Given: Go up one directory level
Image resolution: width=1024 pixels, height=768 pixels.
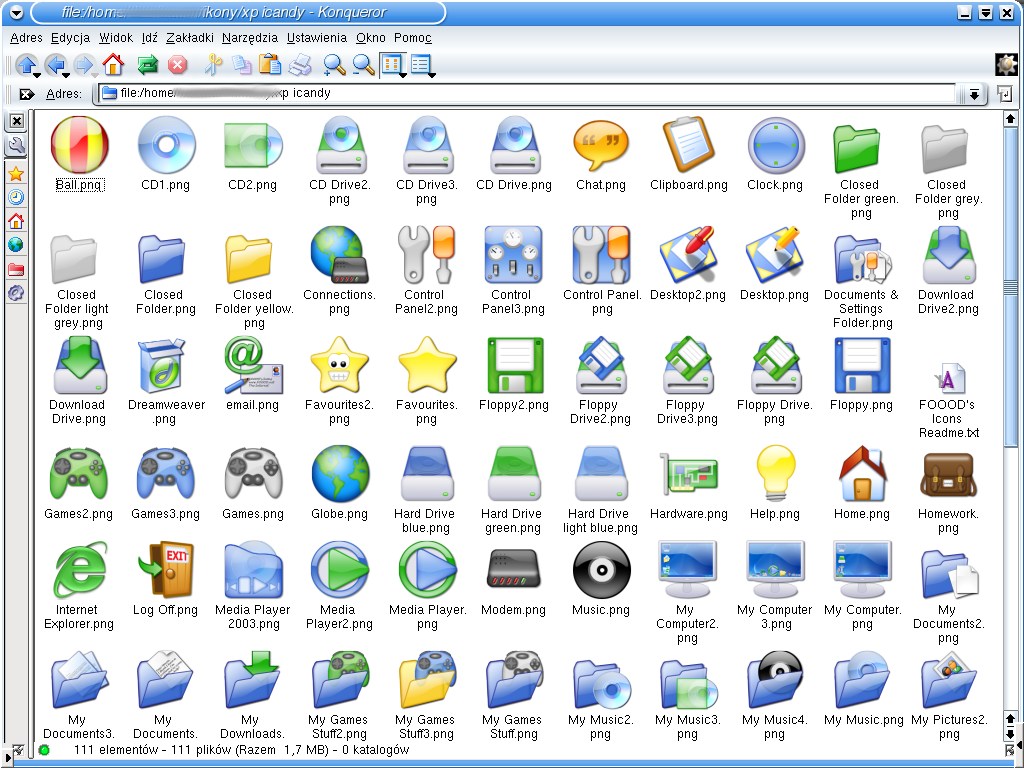Looking at the screenshot, I should pyautogui.click(x=26, y=64).
